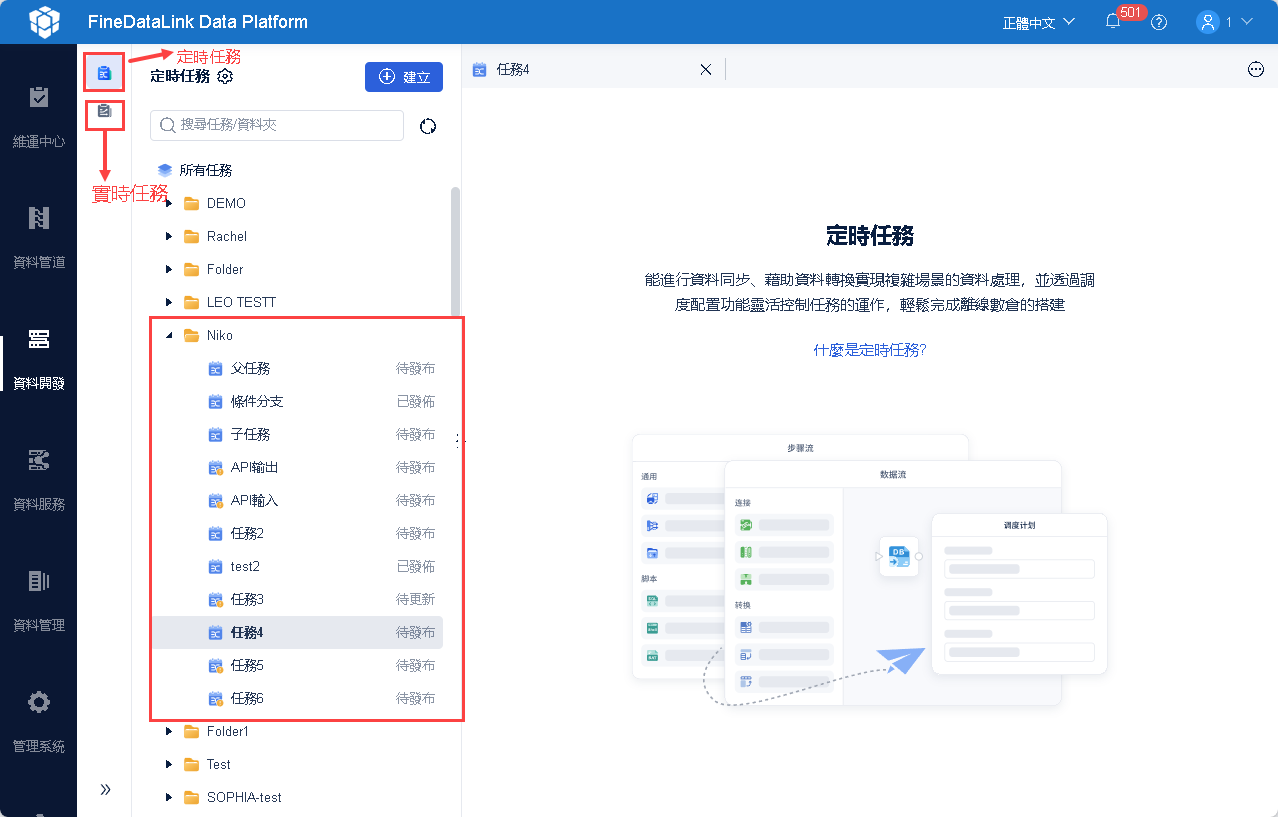Expand the SOPHIA-test folder arrow
This screenshot has height=817, width=1278.
(x=168, y=797)
